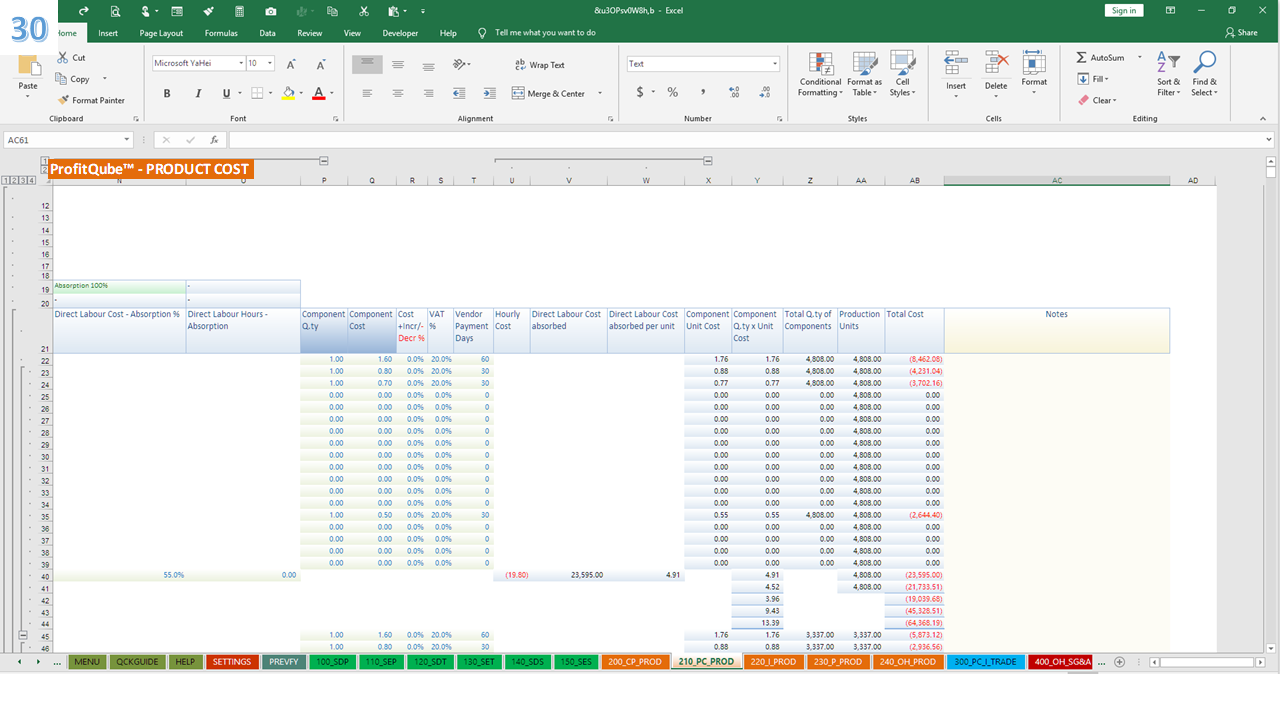This screenshot has height=720, width=1280.
Task: Toggle Bold formatting
Action: coord(167,93)
